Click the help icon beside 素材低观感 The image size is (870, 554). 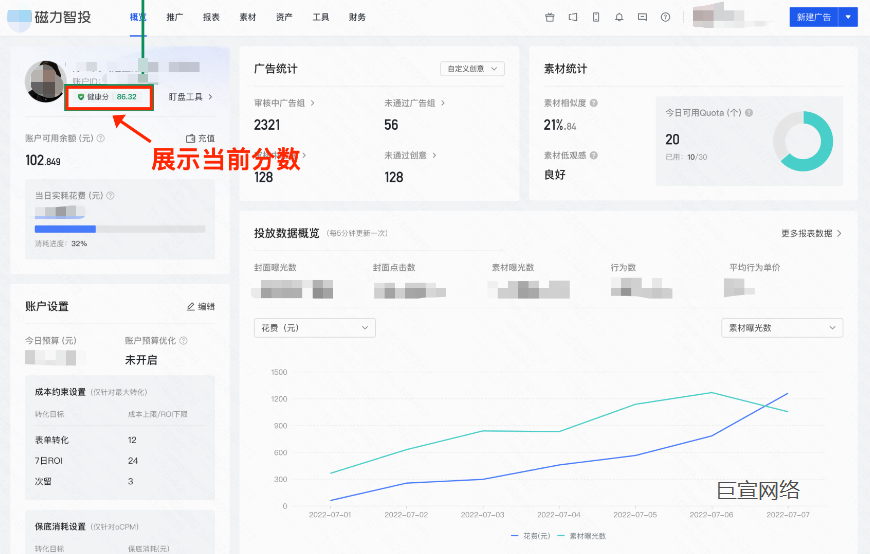[594, 155]
